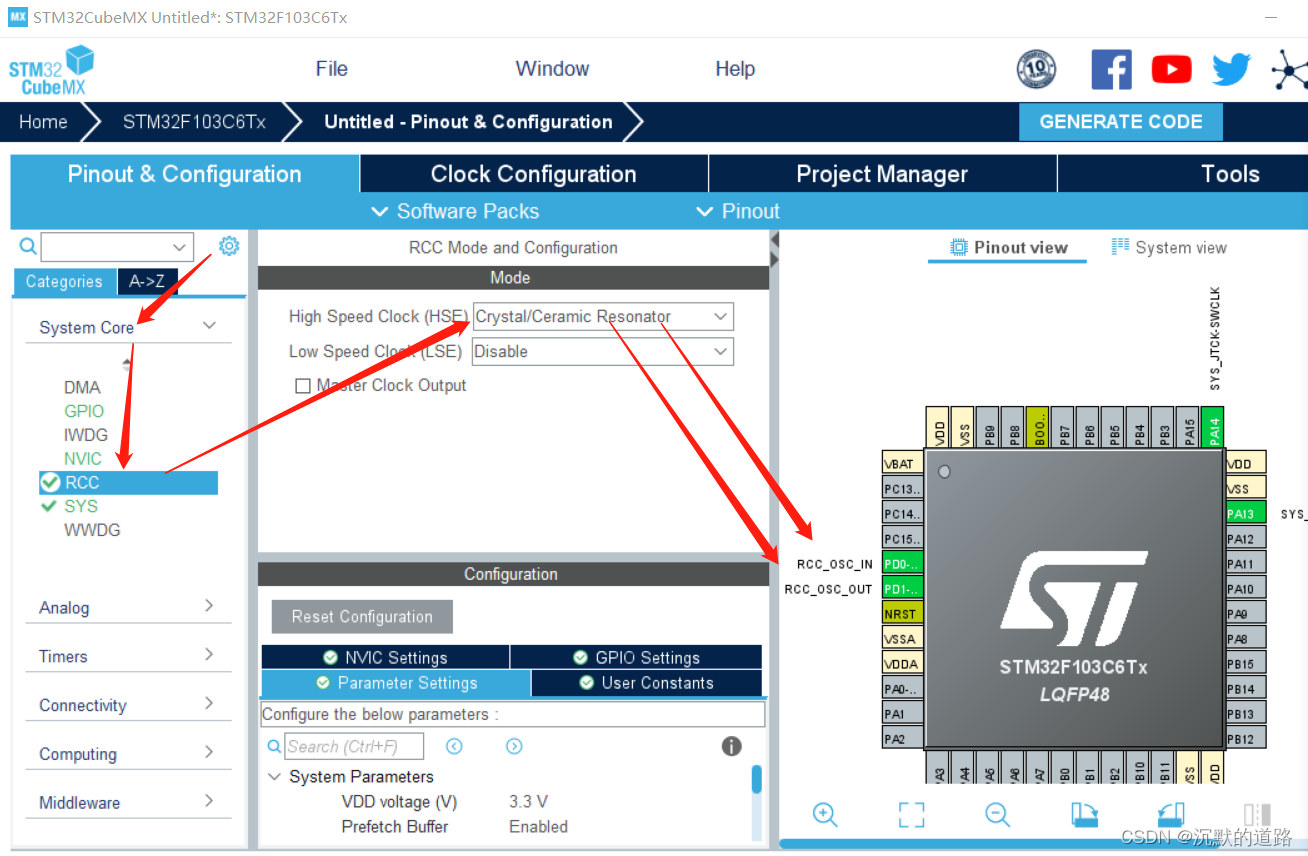Rotate the chip counter-clockwise

pyautogui.click(x=1171, y=814)
